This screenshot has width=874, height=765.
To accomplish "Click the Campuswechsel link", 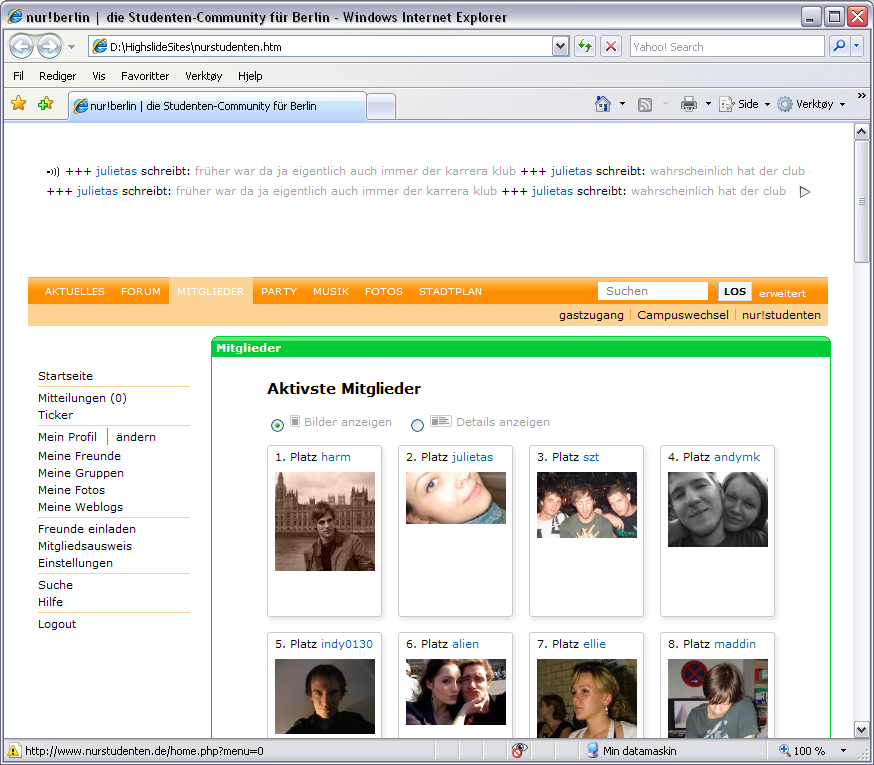I will coord(683,315).
